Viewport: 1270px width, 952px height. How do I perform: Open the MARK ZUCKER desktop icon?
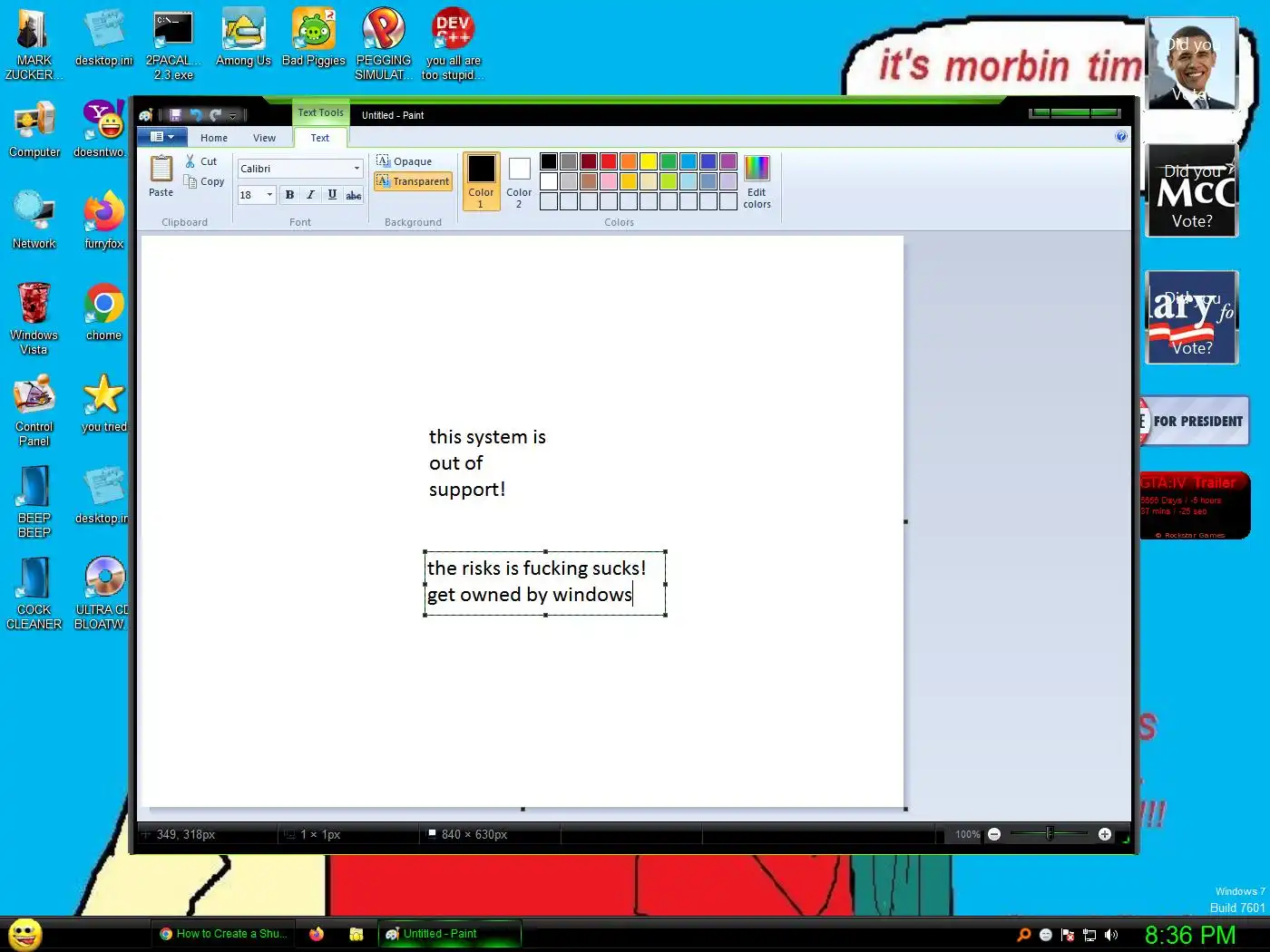point(34,44)
